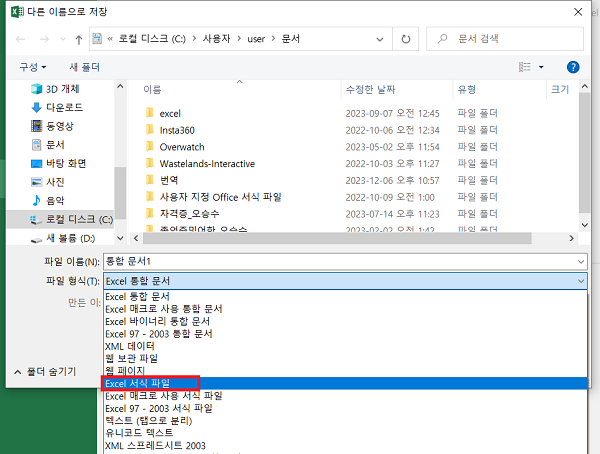600x454 pixels.
Task: Select XML 데이터 file format option
Action: pyautogui.click(x=131, y=346)
